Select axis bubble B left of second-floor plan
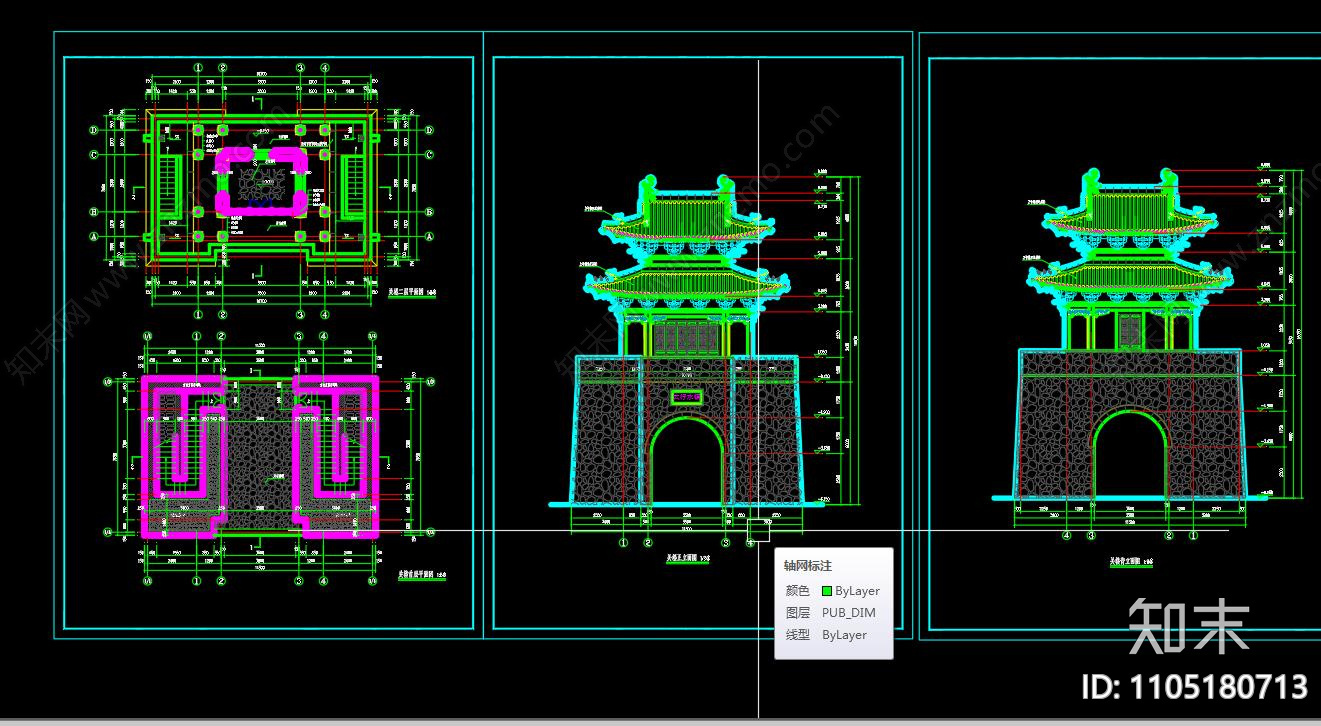 (94, 212)
